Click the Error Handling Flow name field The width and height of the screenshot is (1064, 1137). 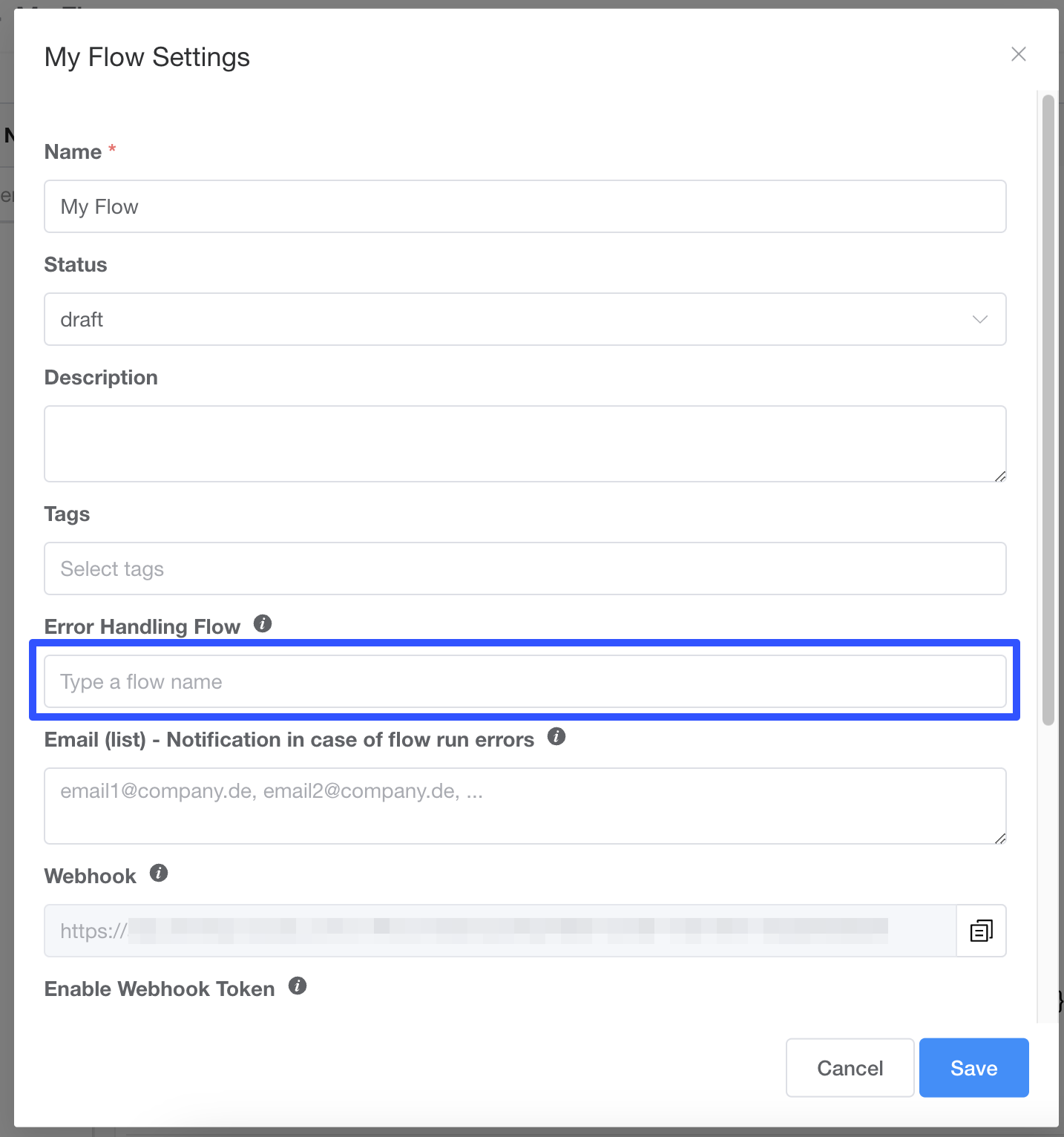click(x=525, y=681)
